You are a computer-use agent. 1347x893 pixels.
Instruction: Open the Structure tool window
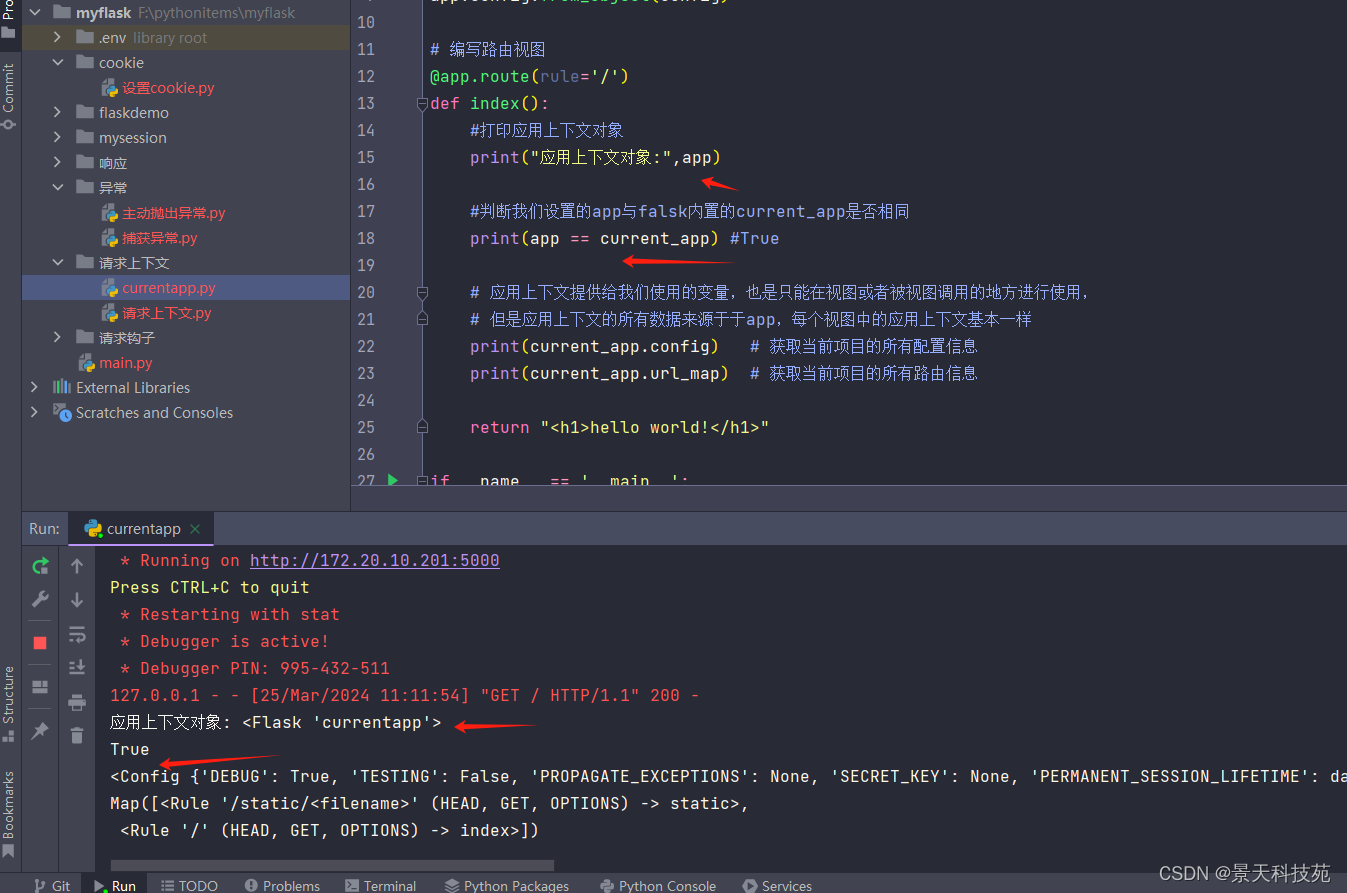(x=9, y=704)
